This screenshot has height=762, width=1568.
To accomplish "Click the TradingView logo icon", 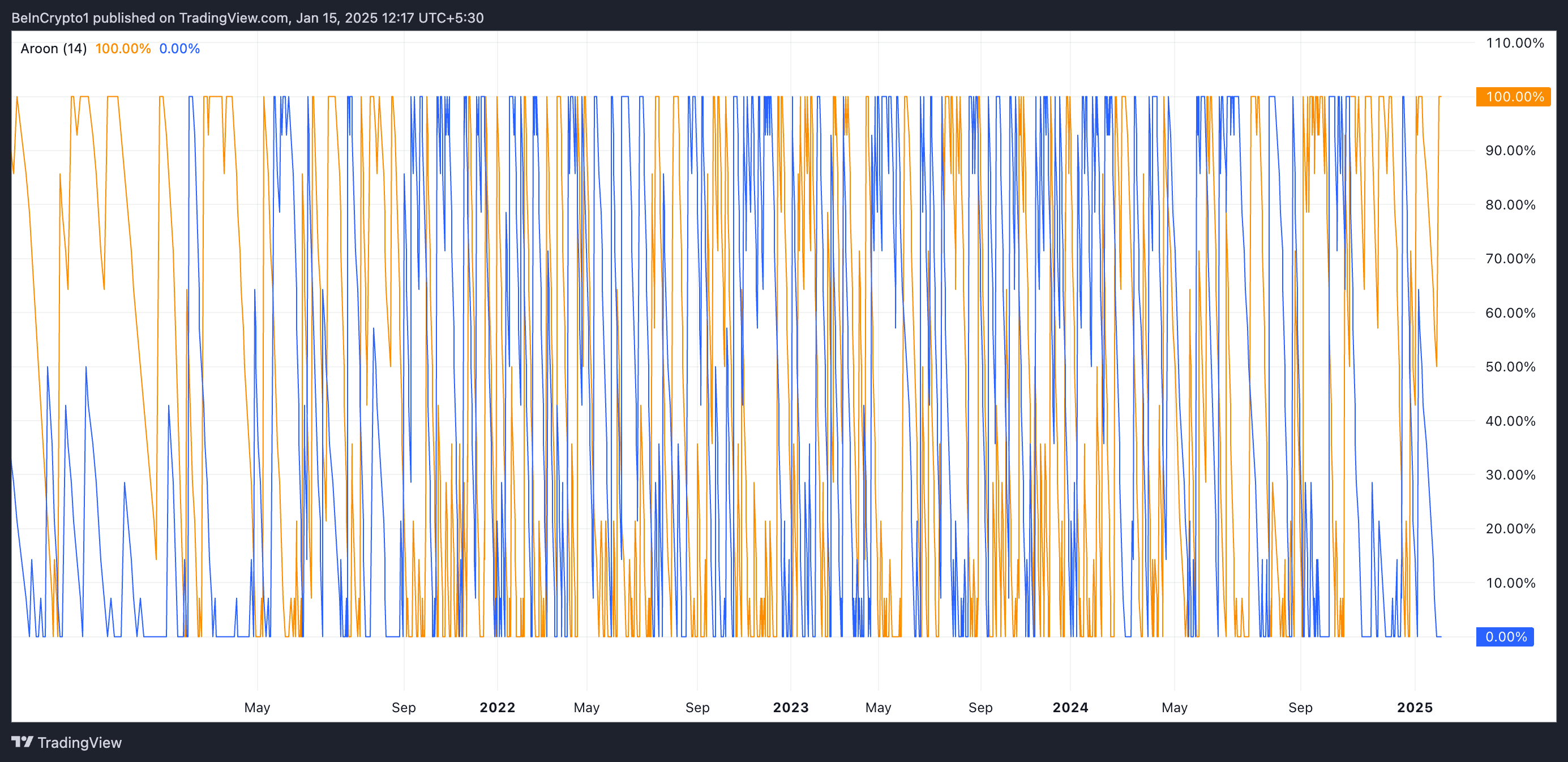I will tap(22, 742).
